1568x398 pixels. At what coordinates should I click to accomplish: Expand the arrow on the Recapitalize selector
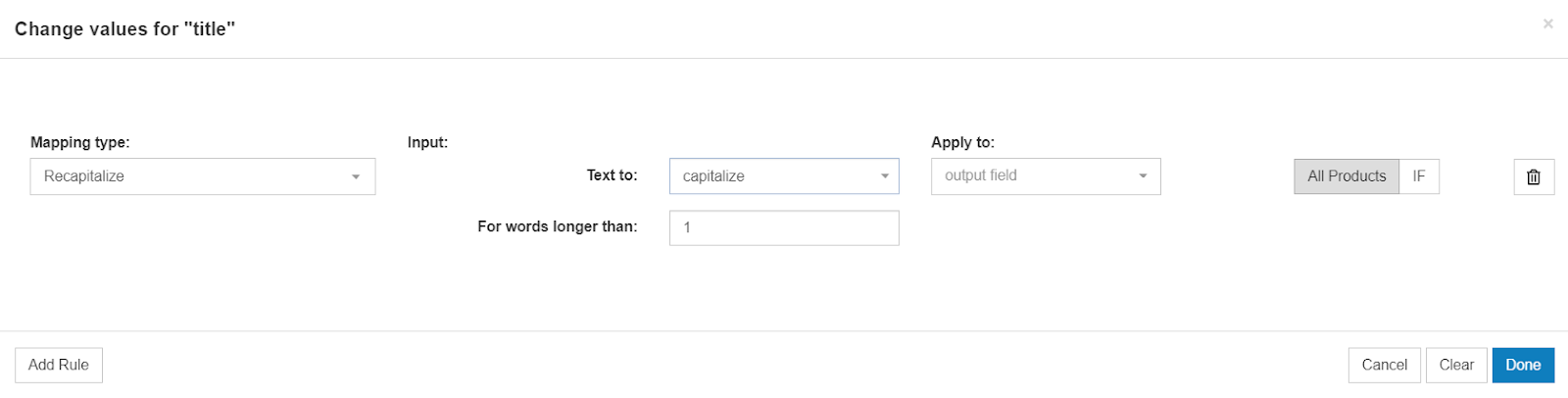coord(356,176)
